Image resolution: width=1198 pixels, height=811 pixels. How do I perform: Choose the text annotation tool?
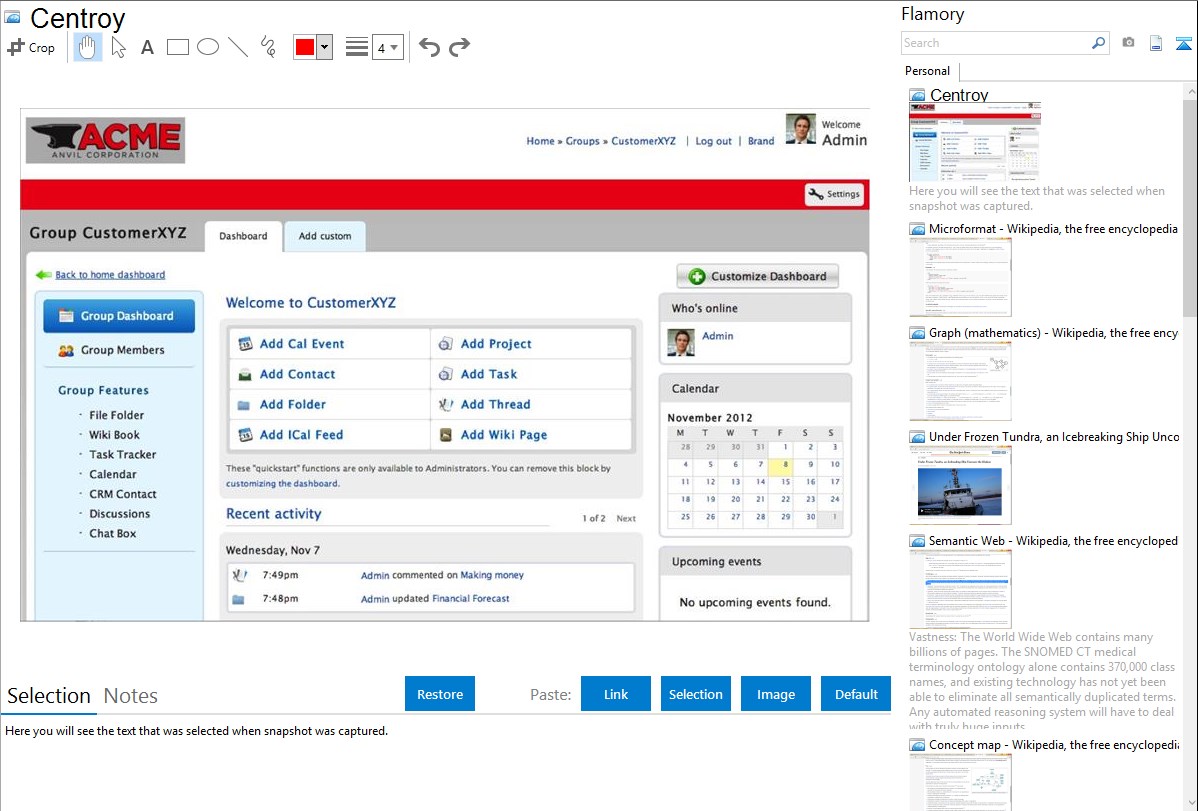pyautogui.click(x=147, y=47)
